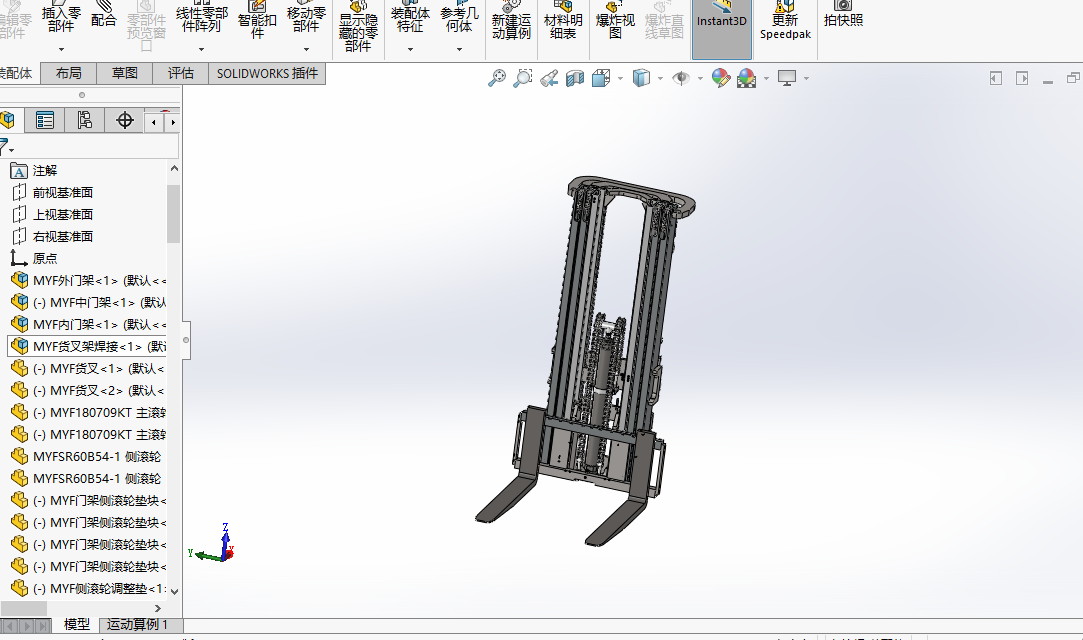Click the manager tabs right arrow
Screen dimensions: 1083x640
(x=173, y=122)
